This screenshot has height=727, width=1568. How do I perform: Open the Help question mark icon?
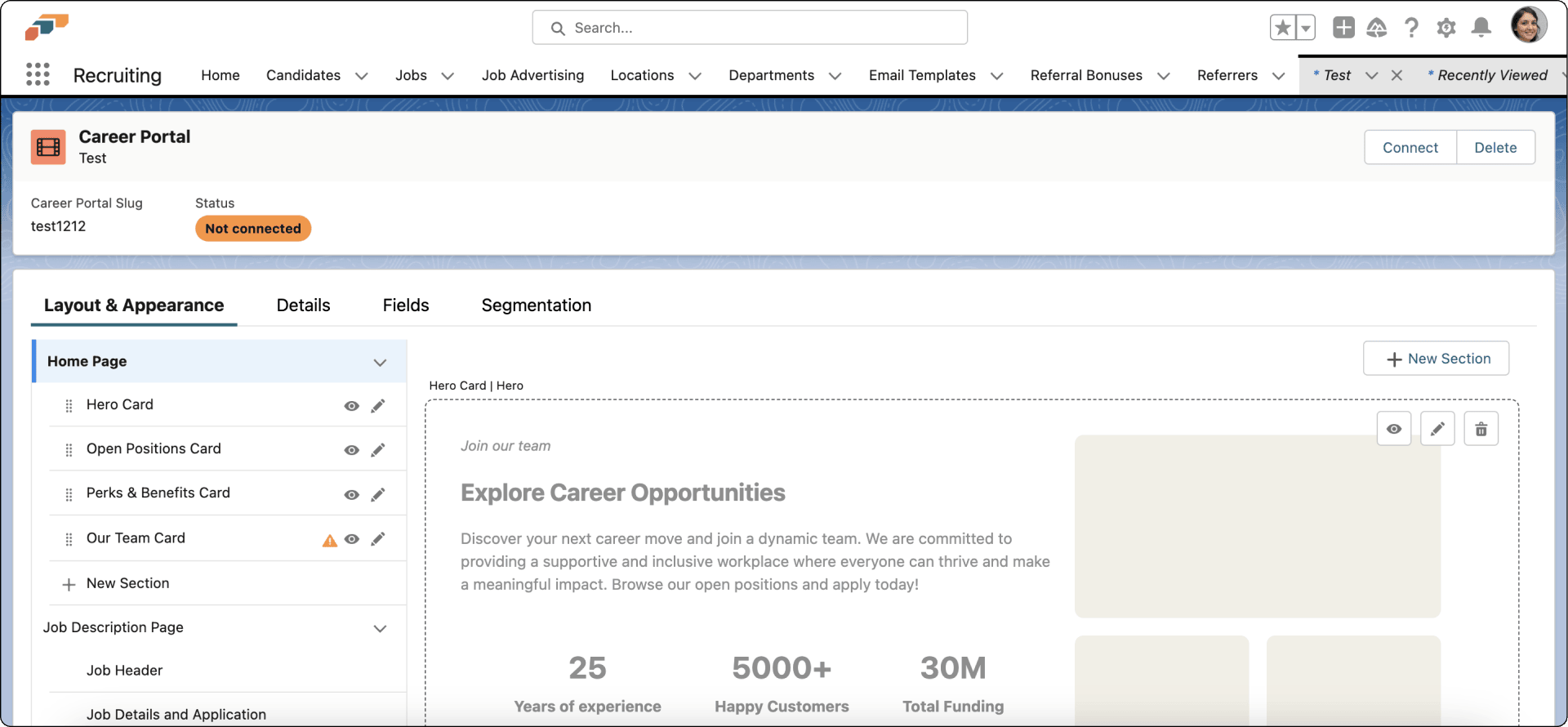tap(1411, 28)
